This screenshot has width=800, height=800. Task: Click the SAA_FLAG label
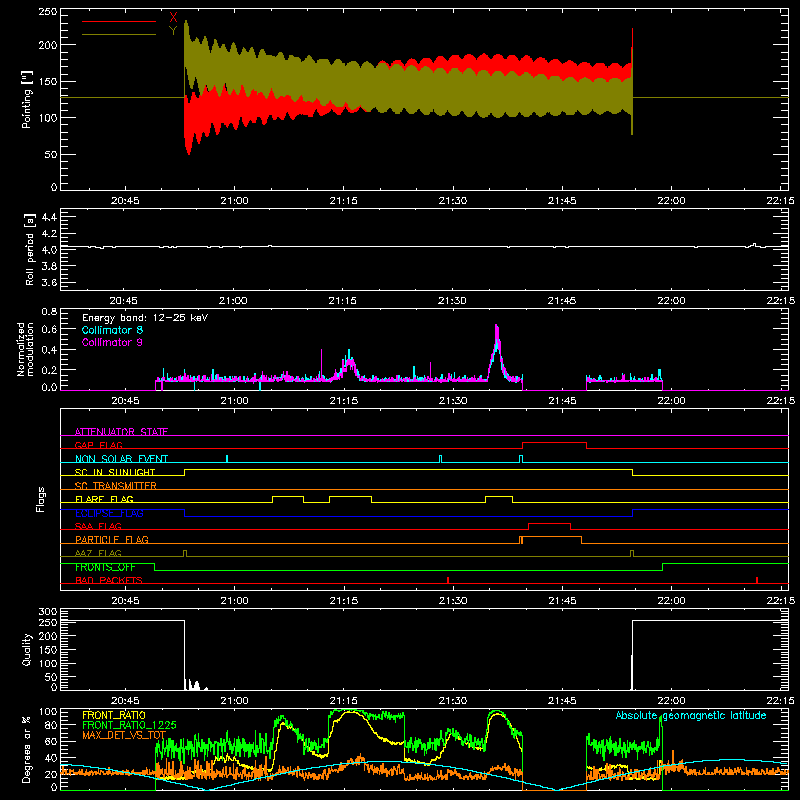(98, 527)
